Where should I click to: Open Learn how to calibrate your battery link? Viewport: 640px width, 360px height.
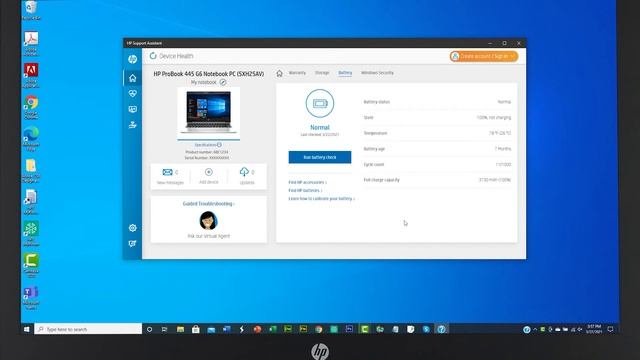click(x=321, y=199)
